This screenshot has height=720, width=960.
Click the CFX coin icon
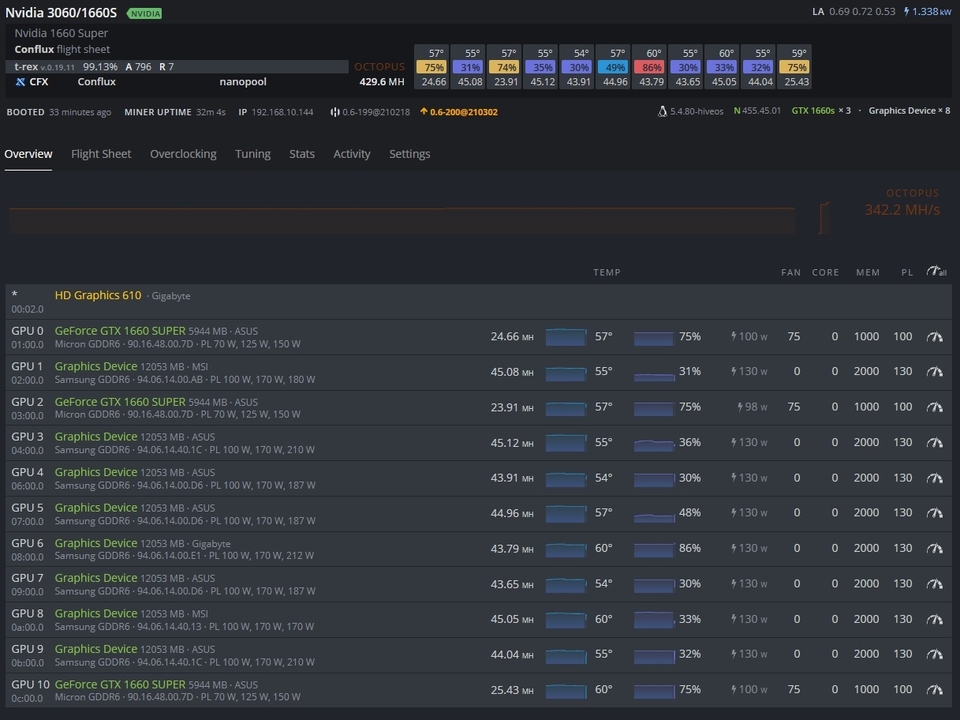[x=20, y=82]
